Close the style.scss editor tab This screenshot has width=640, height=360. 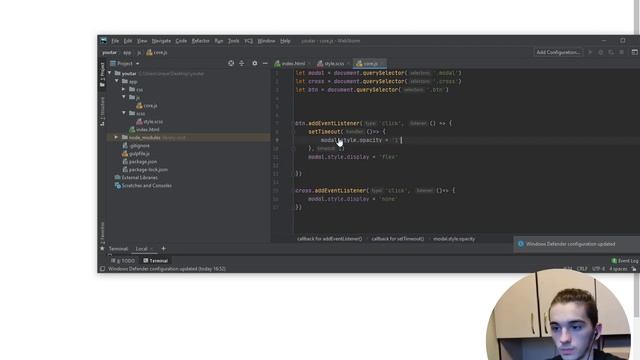(x=349, y=64)
